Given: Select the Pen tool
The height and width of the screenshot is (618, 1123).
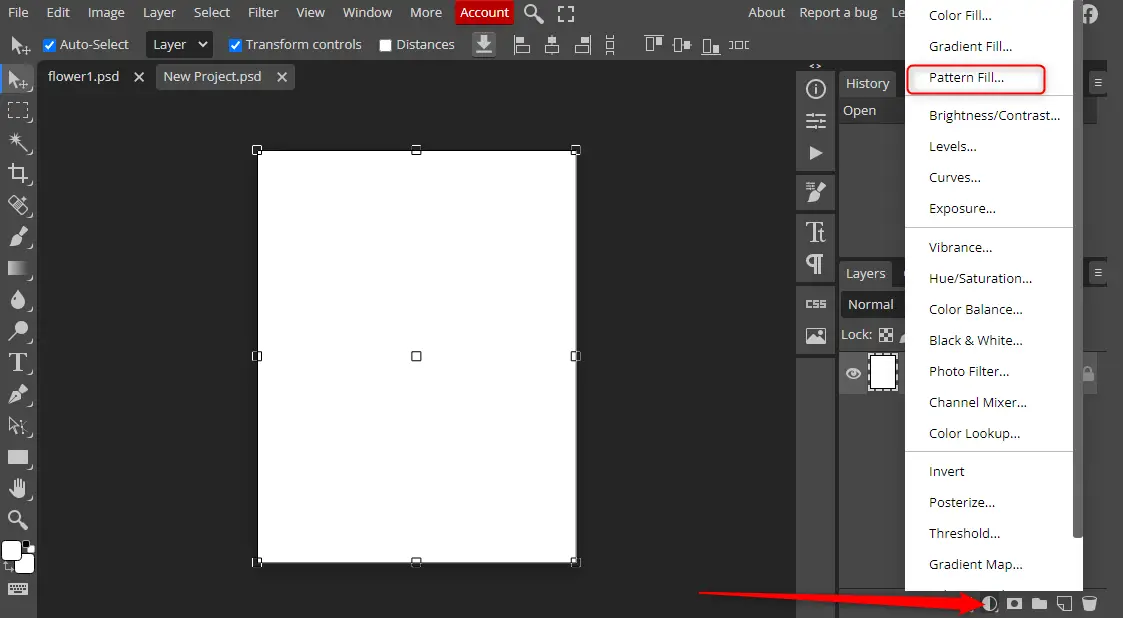Looking at the screenshot, I should [18, 394].
